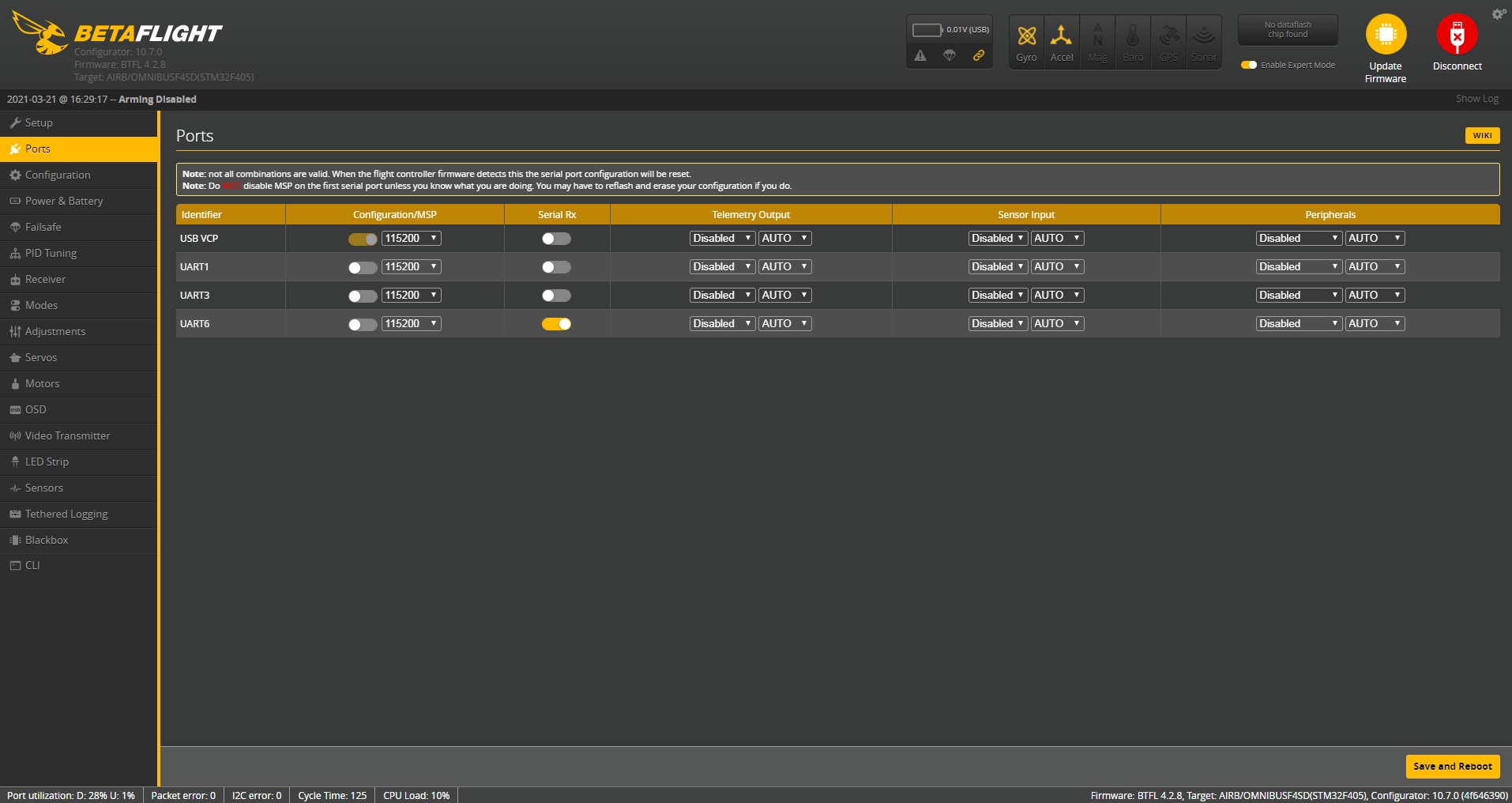Open UART6 Peripherals Disabled dropdown
The height and width of the screenshot is (803, 1512).
1299,323
